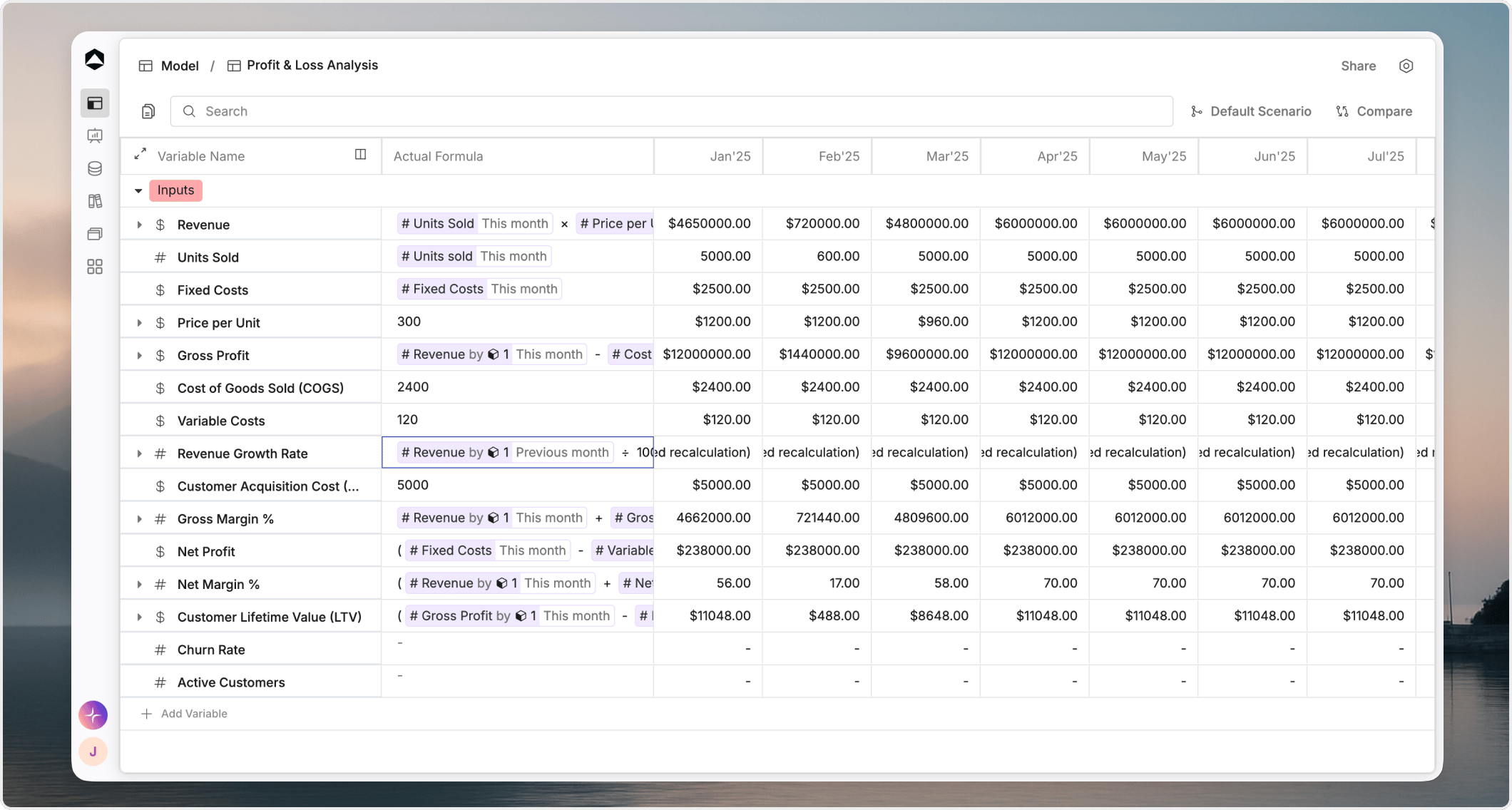1512x810 pixels.
Task: Open the Profit & Loss Analysis breadcrumb
Action: [303, 65]
